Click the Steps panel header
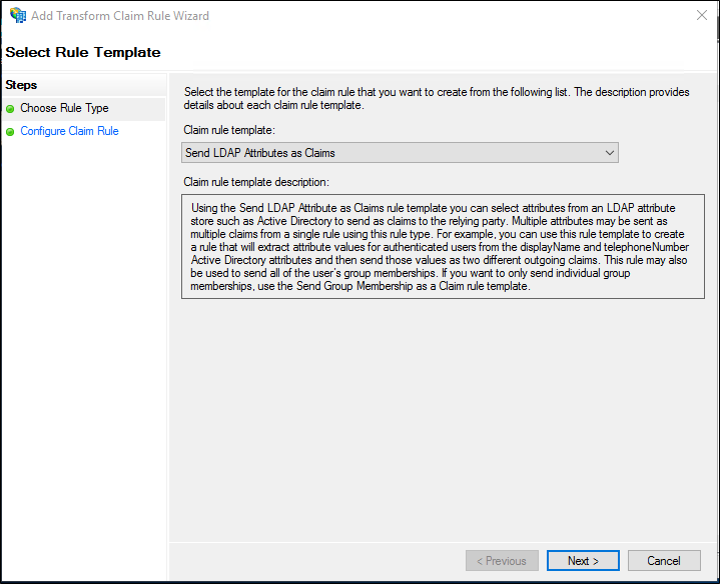 click(x=21, y=85)
